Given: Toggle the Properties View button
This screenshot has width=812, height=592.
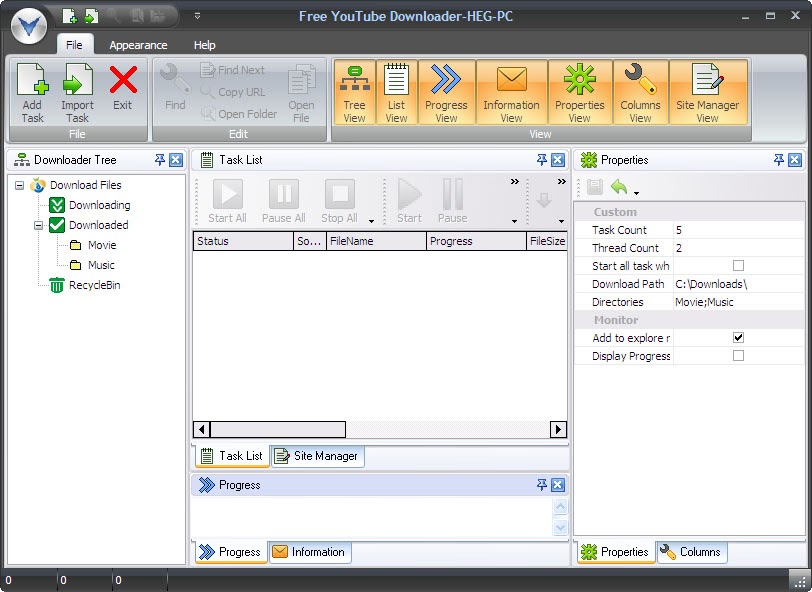Looking at the screenshot, I should click(579, 93).
